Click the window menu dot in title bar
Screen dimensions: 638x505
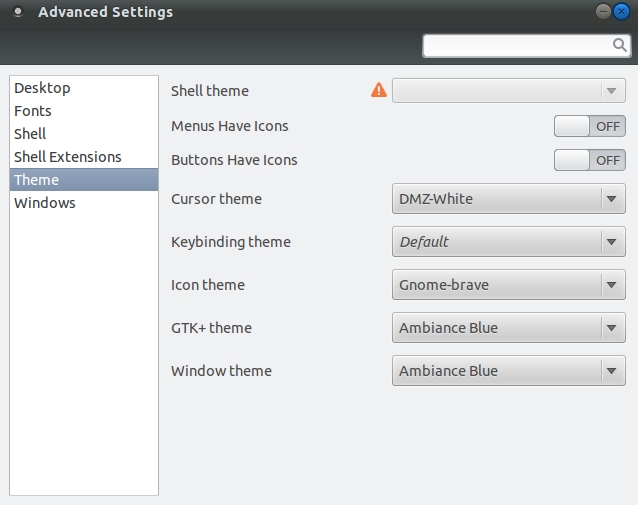18,12
